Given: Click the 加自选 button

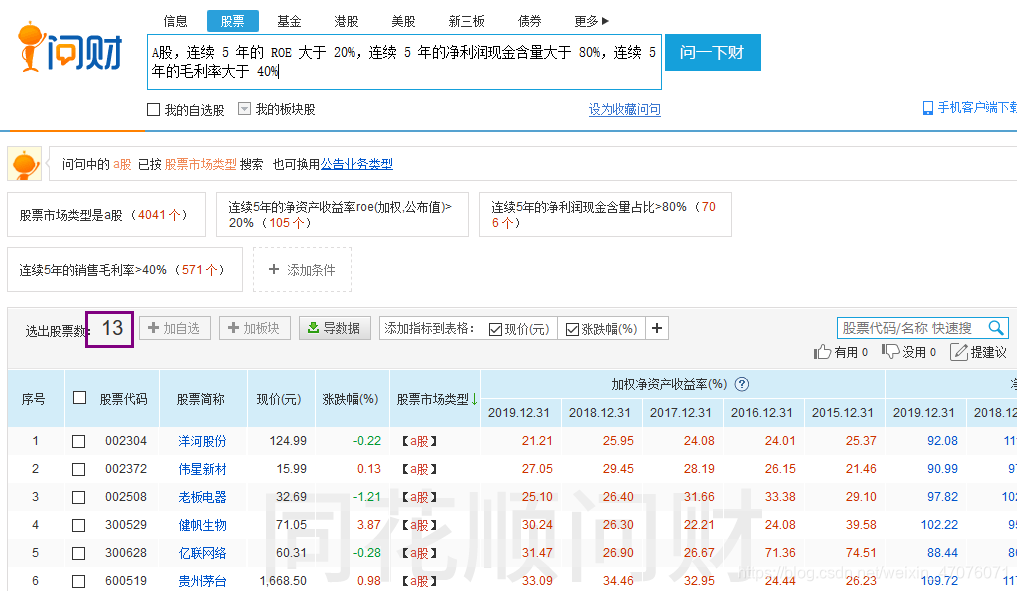Looking at the screenshot, I should [174, 328].
